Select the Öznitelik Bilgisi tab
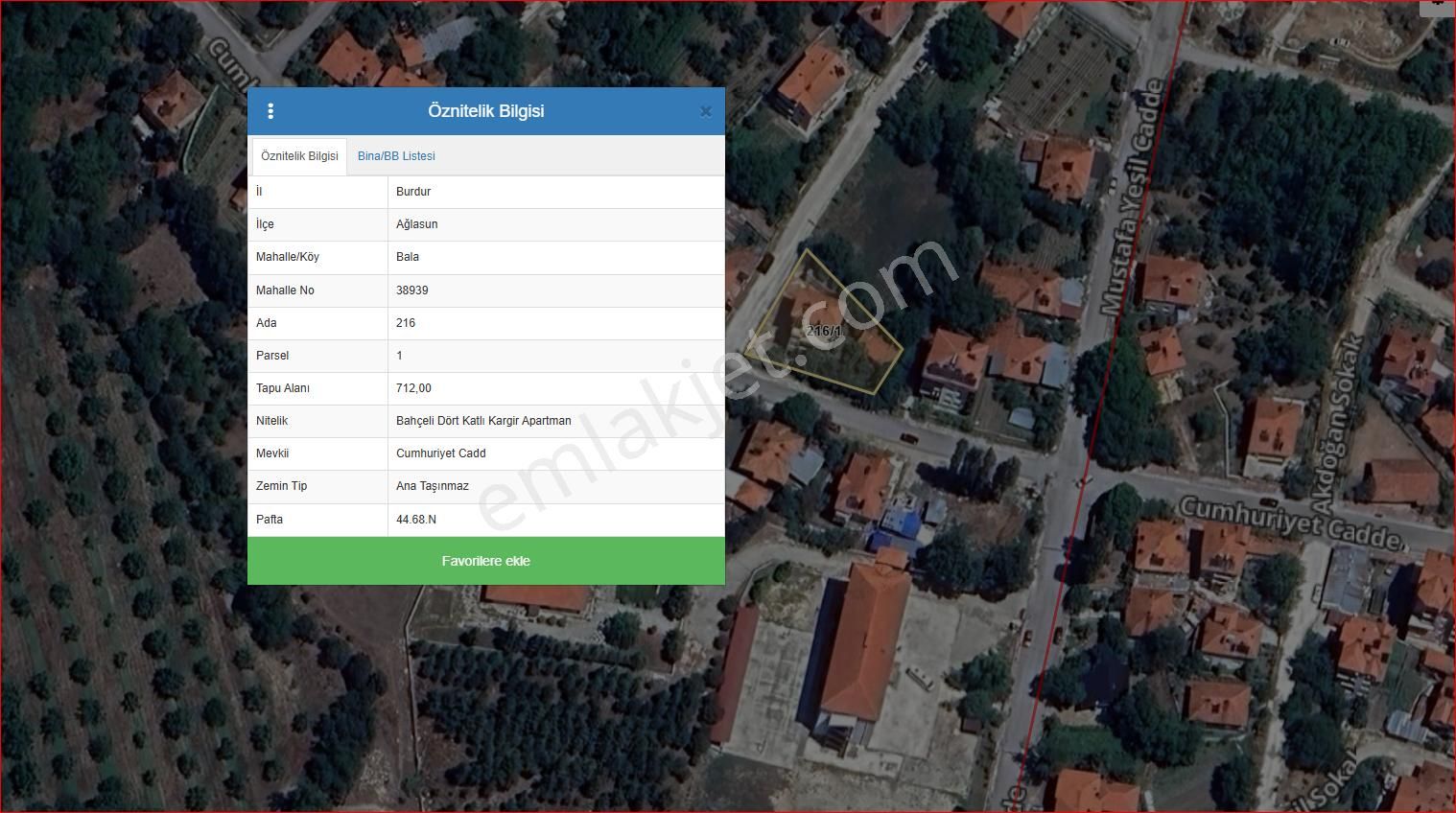 point(299,156)
